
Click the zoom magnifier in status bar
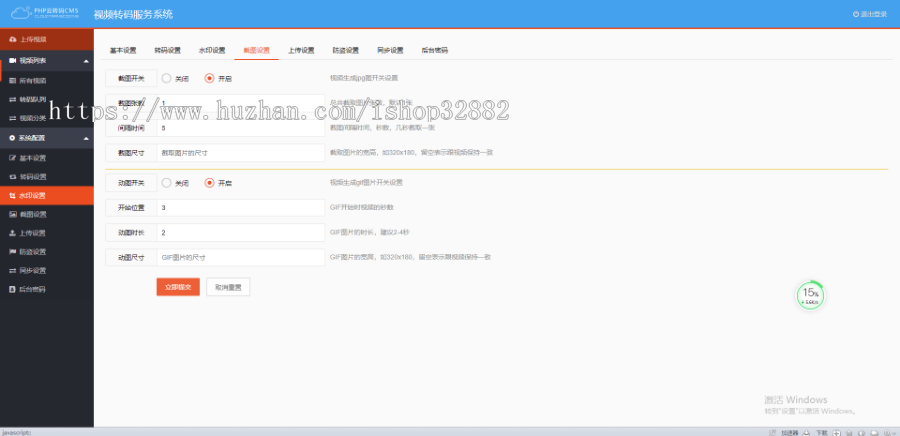point(887,432)
